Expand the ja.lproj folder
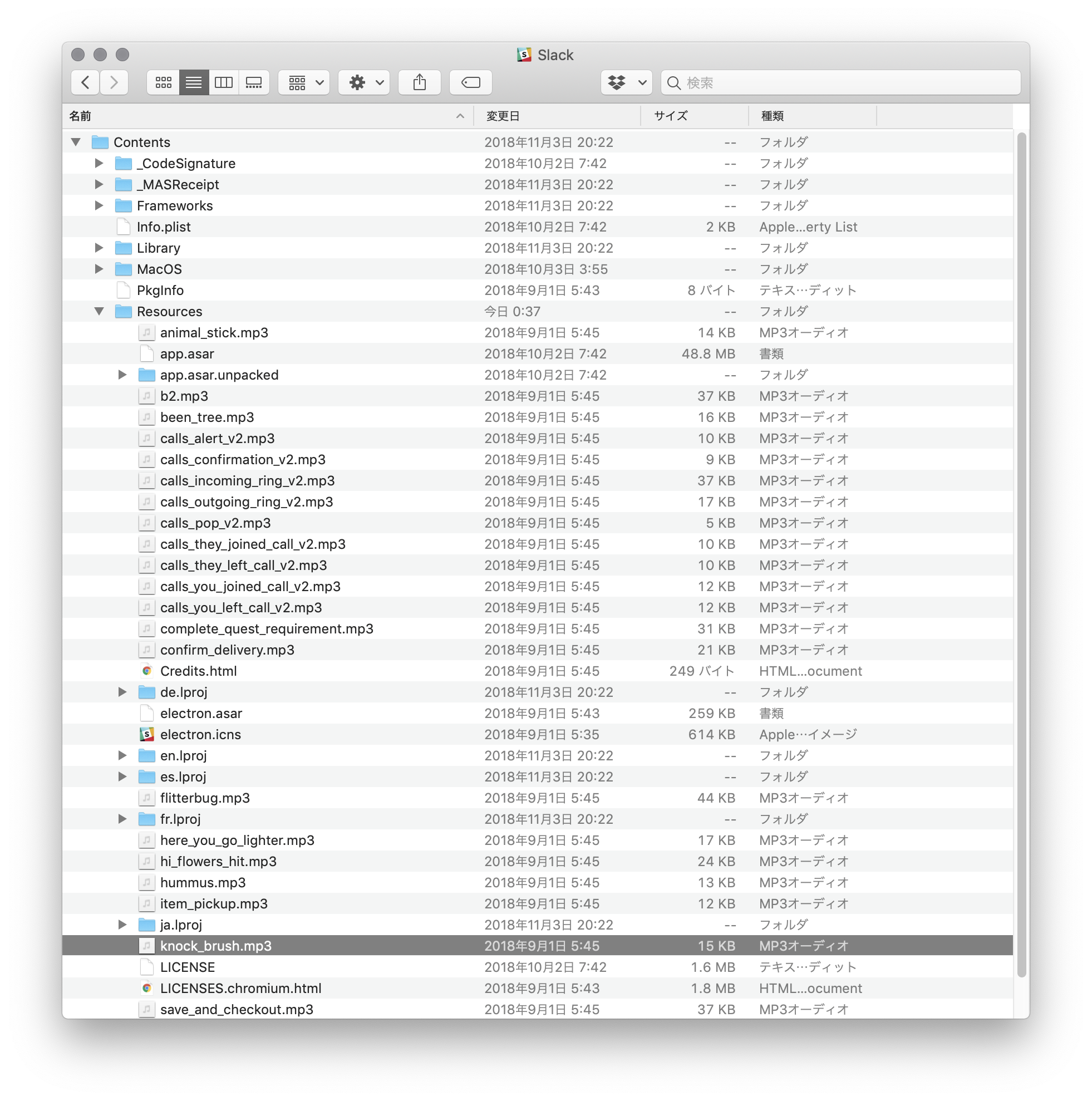This screenshot has height=1101, width=1092. tap(122, 925)
